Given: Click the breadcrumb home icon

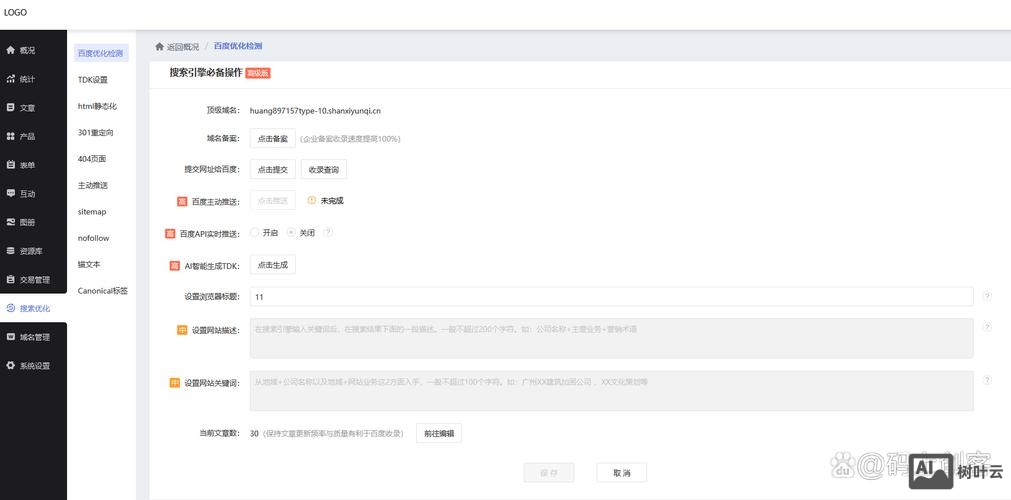Looking at the screenshot, I should pyautogui.click(x=159, y=46).
